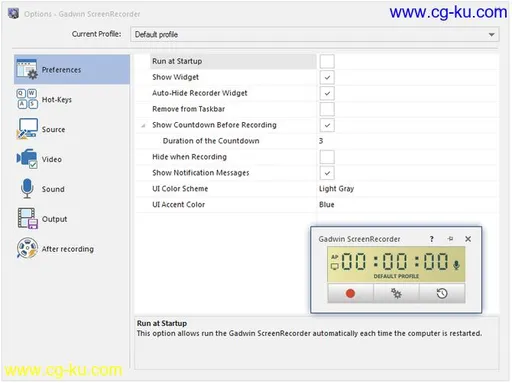Screen dimensions: 512x383
Task: Select the Show Widget row label
Action: click(x=175, y=77)
